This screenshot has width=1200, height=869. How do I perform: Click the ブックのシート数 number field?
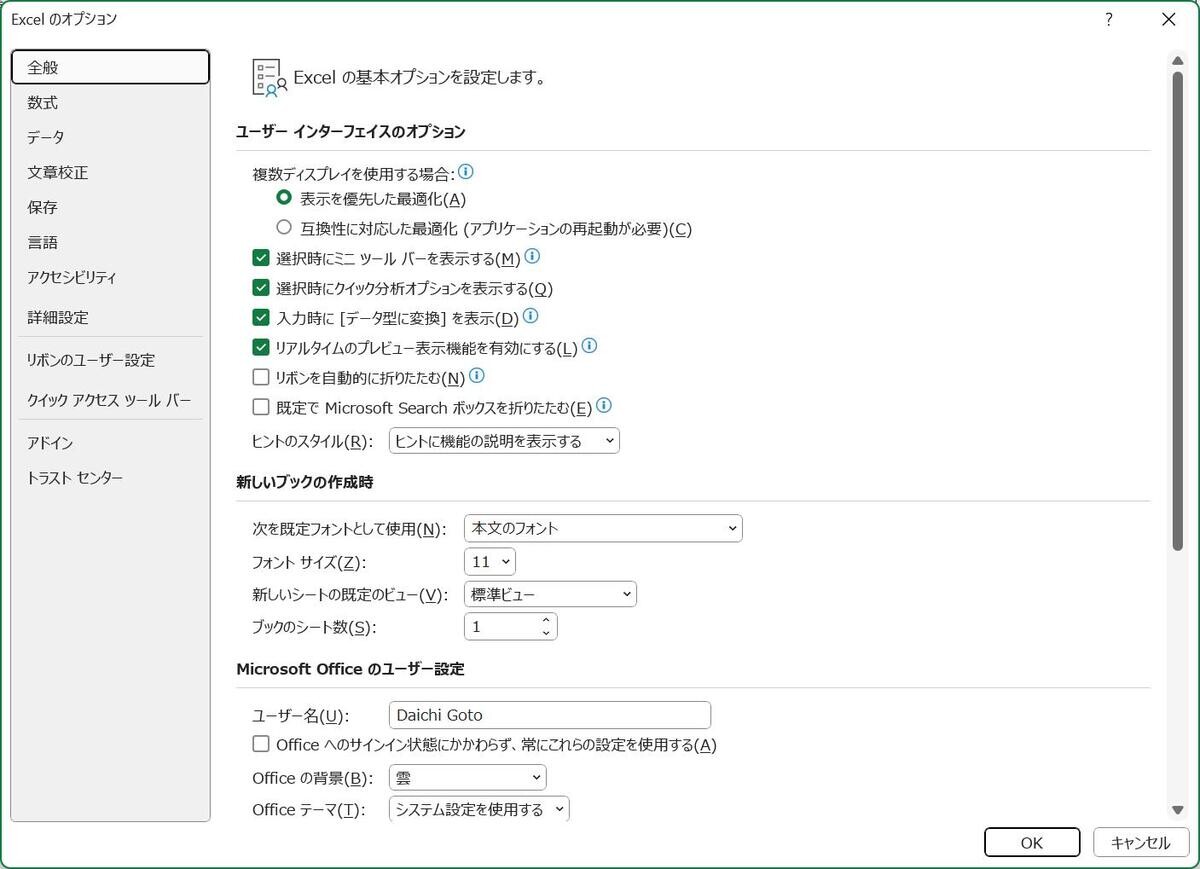[501, 627]
